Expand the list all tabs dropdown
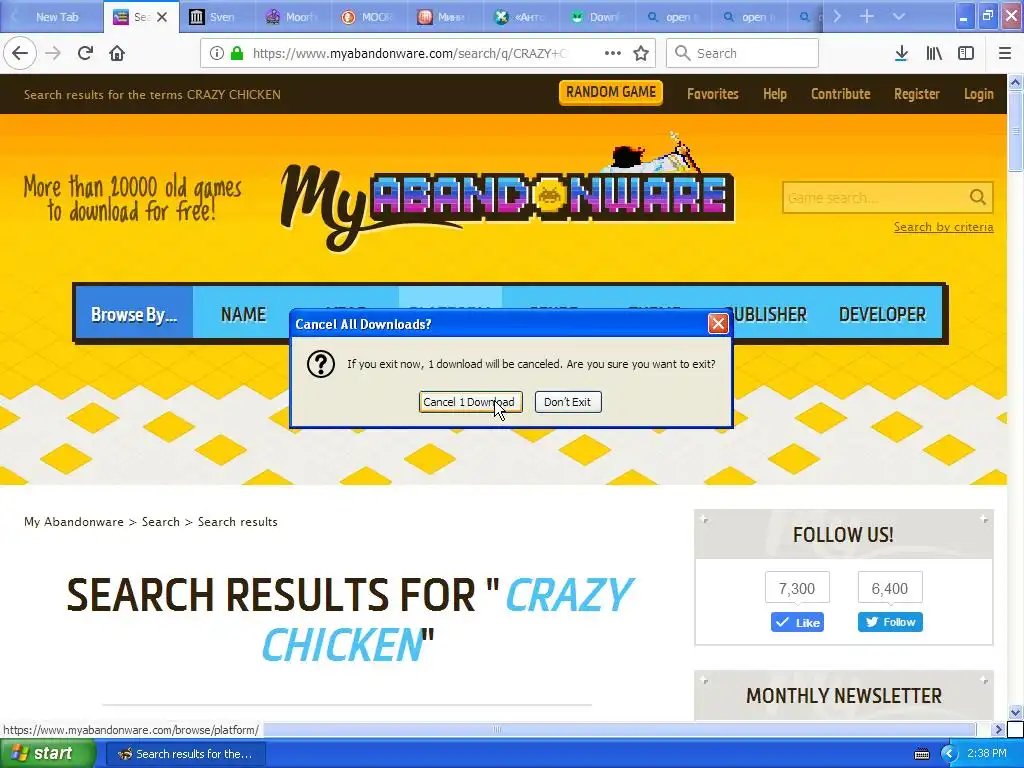Image resolution: width=1024 pixels, height=768 pixels. (x=899, y=16)
